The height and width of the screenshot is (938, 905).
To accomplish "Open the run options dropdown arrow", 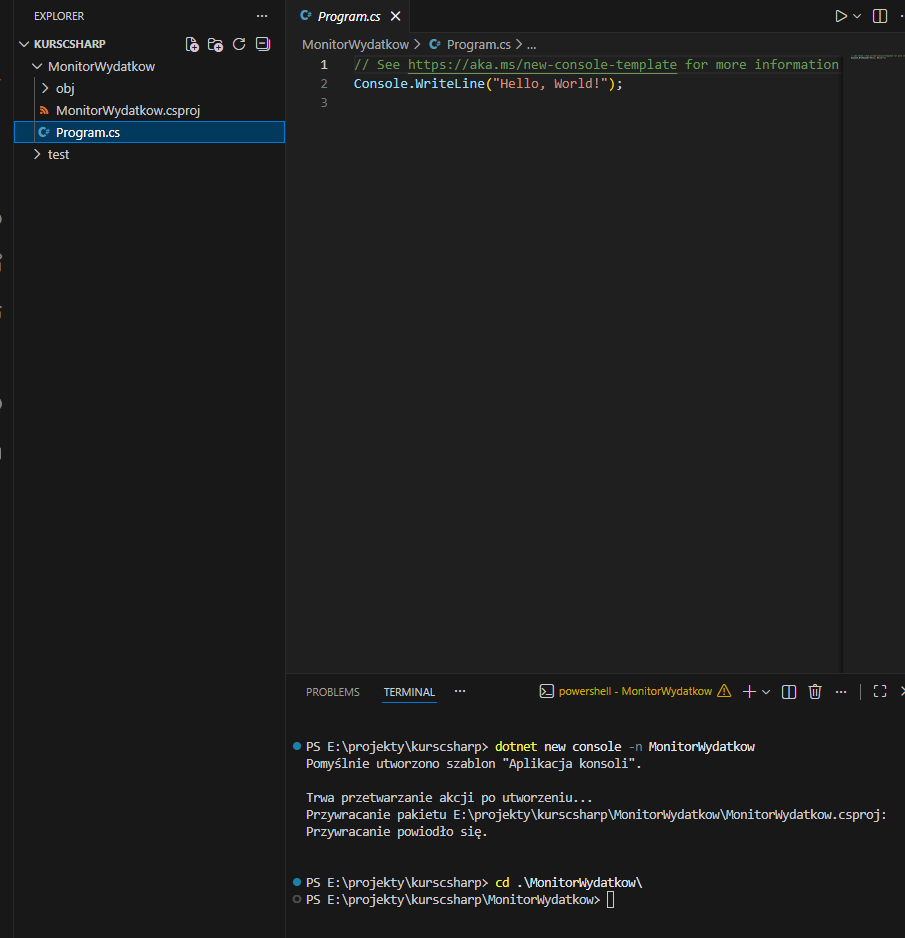I will (857, 16).
